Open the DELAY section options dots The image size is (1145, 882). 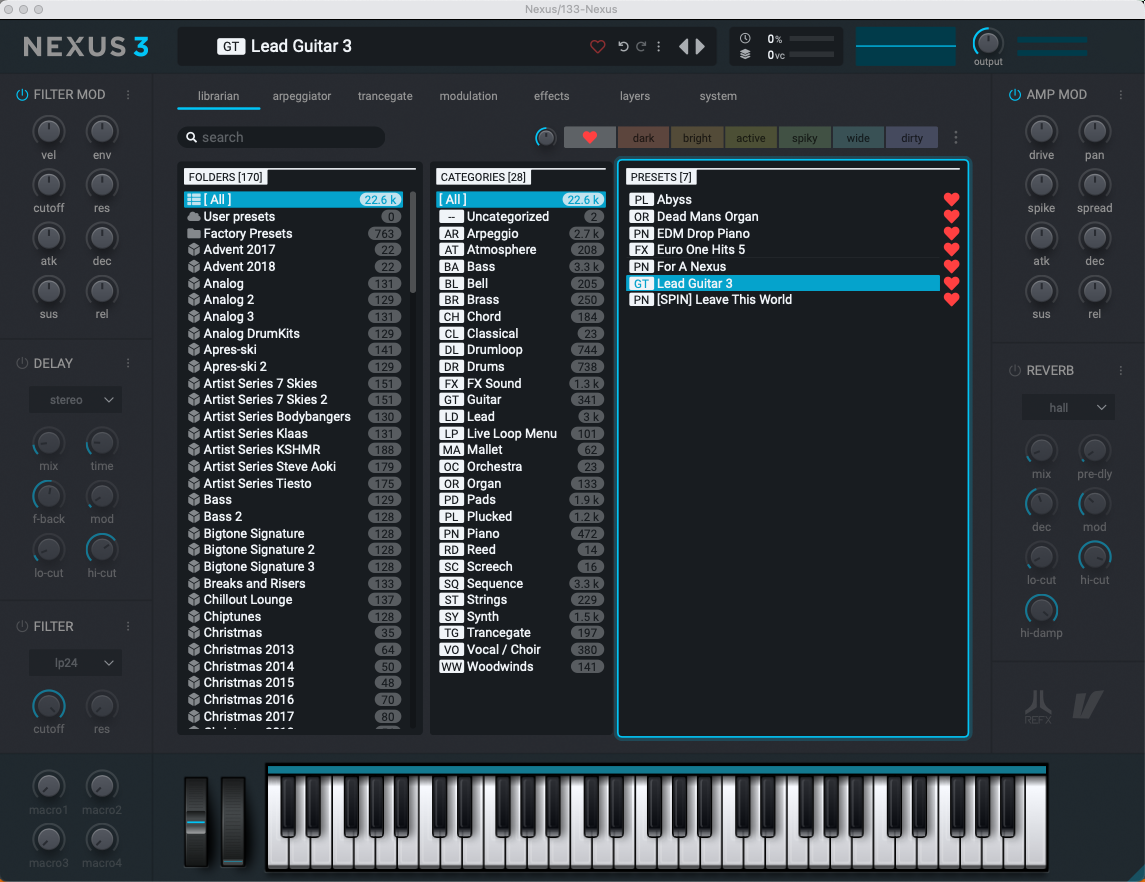129,364
